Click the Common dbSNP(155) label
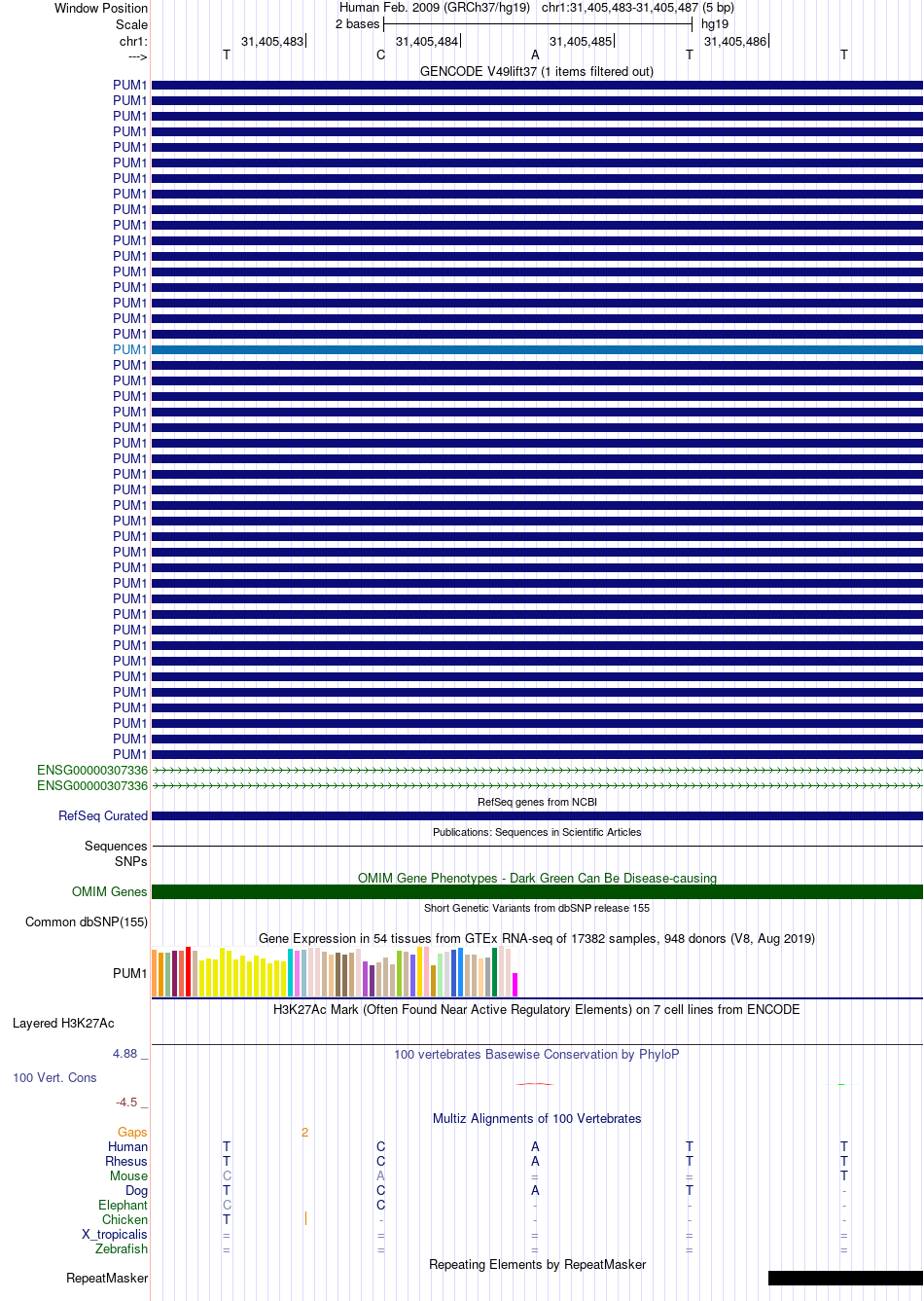The height and width of the screenshot is (1301, 924). click(x=87, y=922)
